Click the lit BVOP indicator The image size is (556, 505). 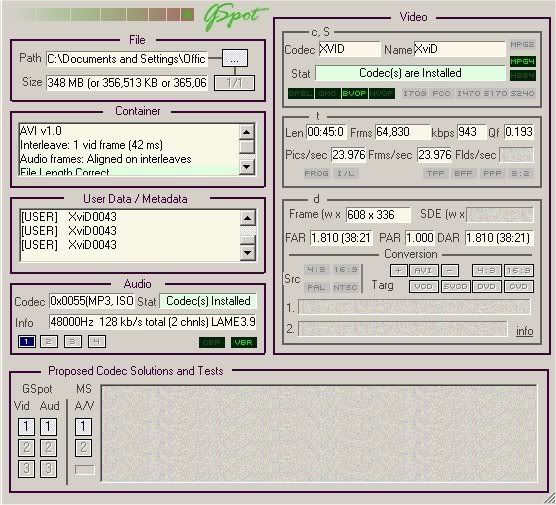[354, 94]
